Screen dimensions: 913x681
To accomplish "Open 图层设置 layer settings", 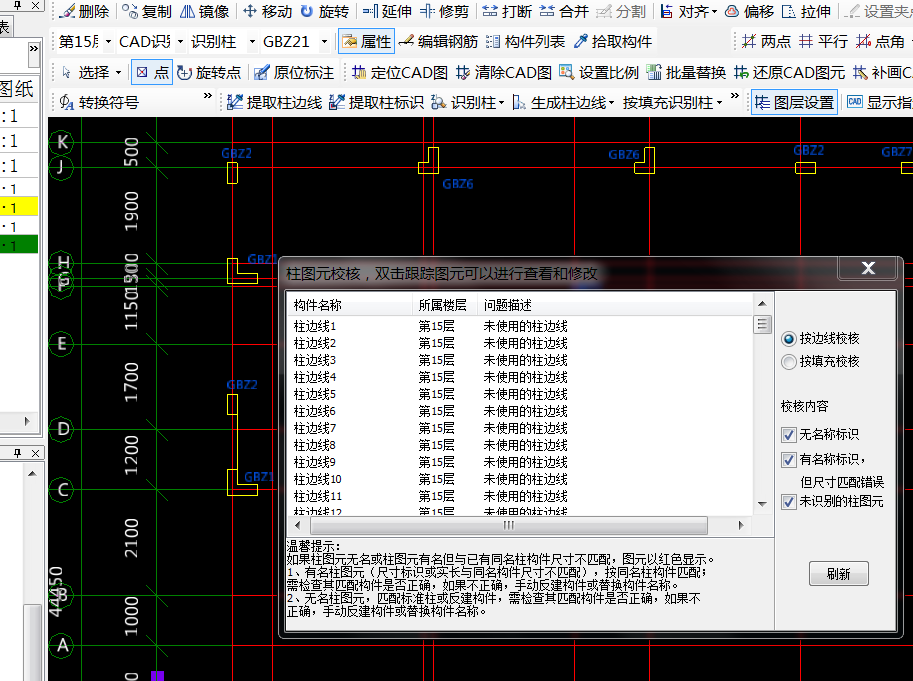I will point(794,102).
